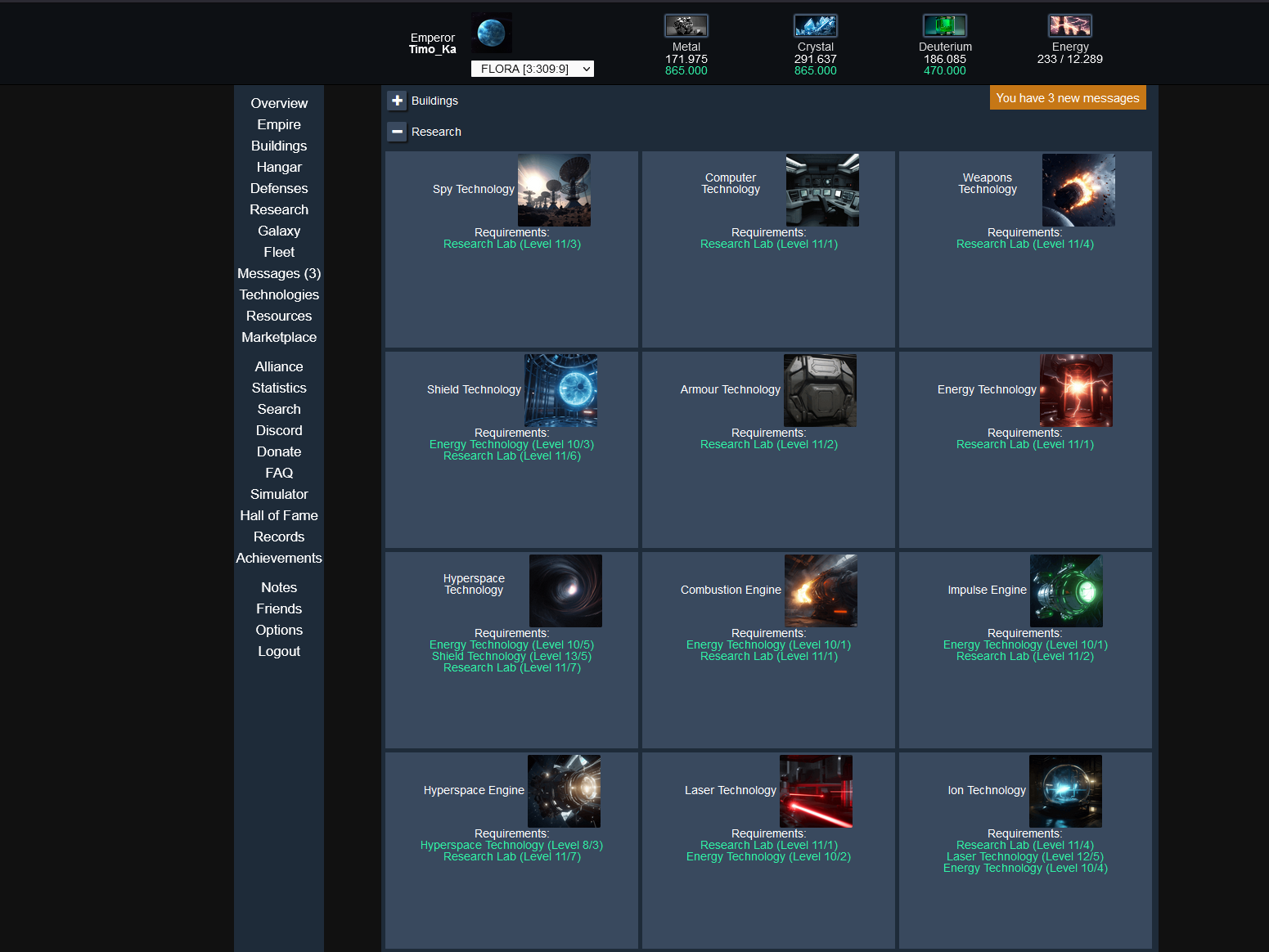The width and height of the screenshot is (1269, 952).
Task: Click Ion Technology title link
Action: (x=986, y=790)
